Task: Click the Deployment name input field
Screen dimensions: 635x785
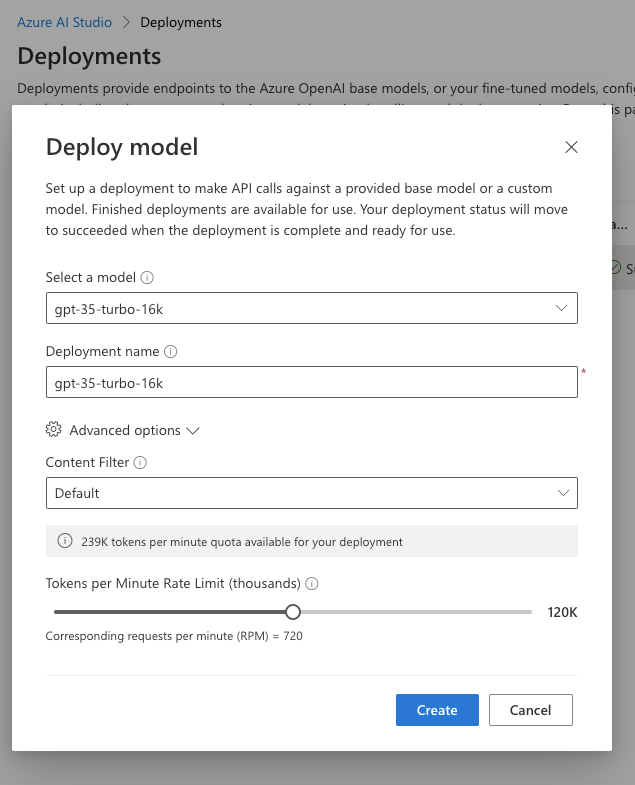Action: (311, 382)
